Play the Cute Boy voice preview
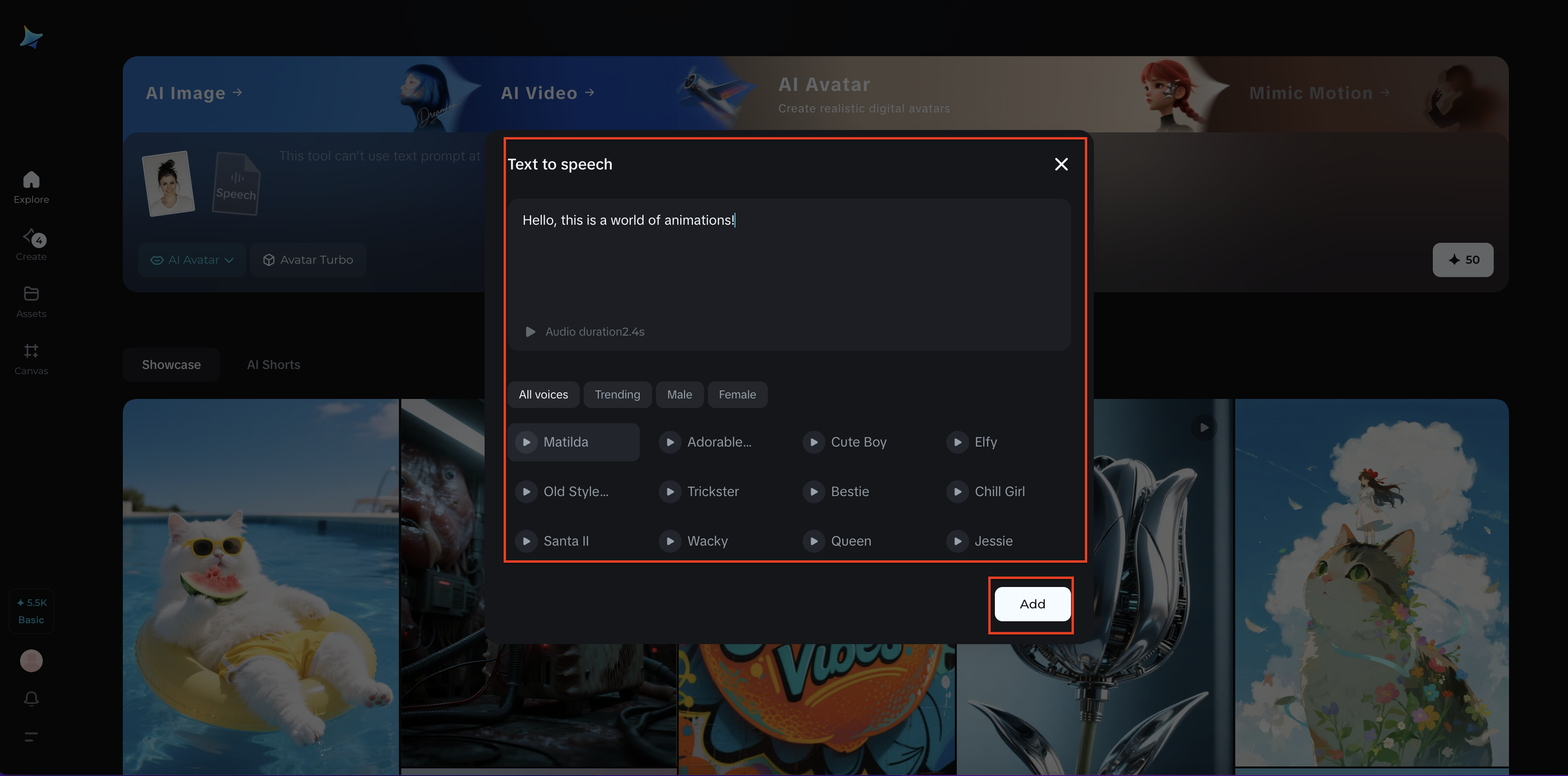This screenshot has height=776, width=1568. tap(814, 442)
